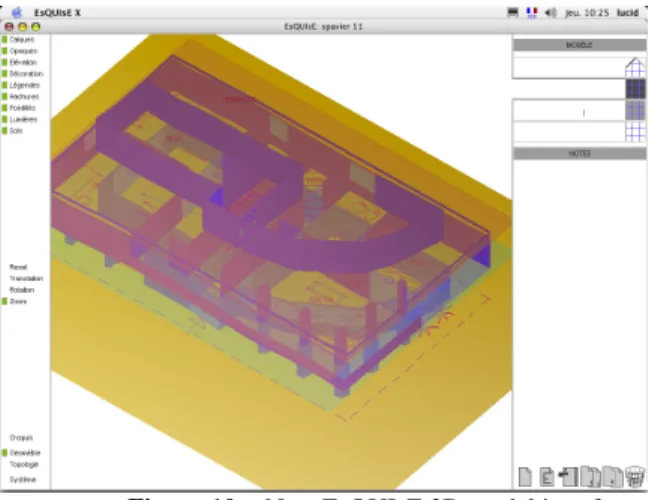The image size is (655, 500).
Task: Toggle the Elévation option
Action: (20, 62)
